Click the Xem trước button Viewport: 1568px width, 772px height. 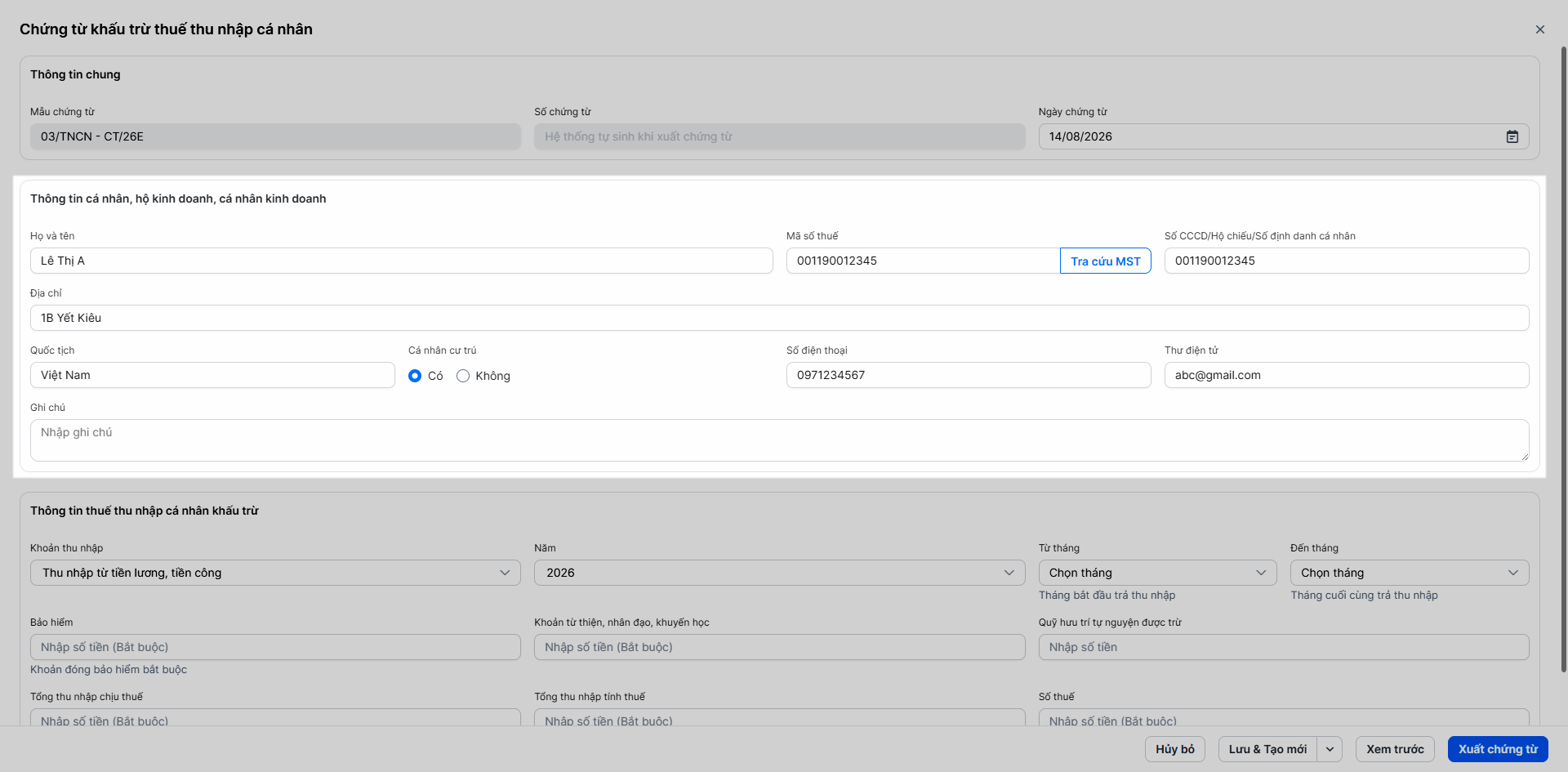click(x=1395, y=749)
